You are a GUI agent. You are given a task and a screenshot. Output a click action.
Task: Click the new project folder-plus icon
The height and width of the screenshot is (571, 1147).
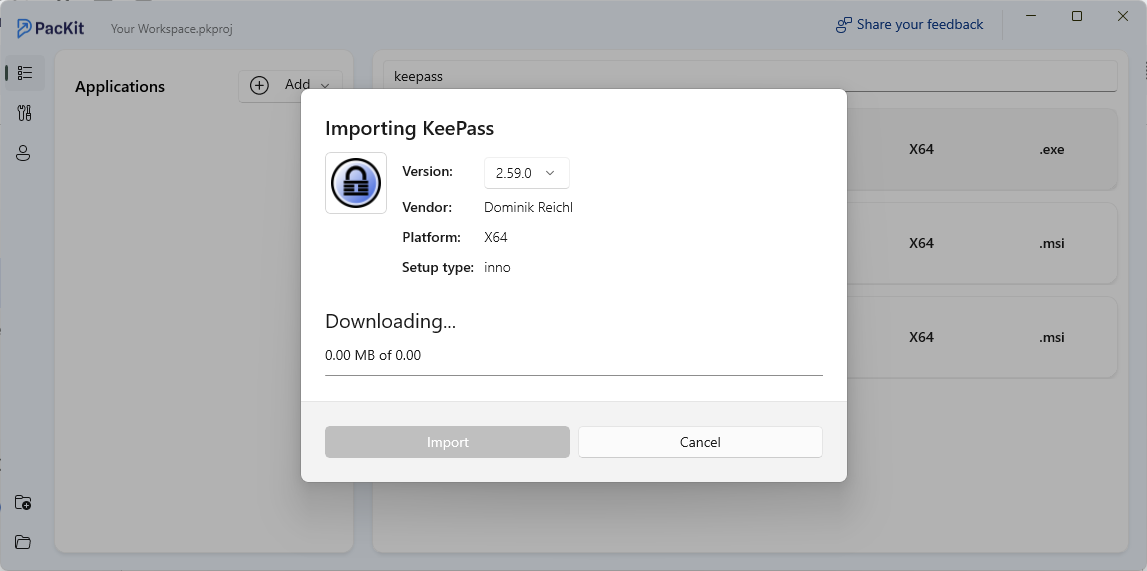(x=23, y=502)
